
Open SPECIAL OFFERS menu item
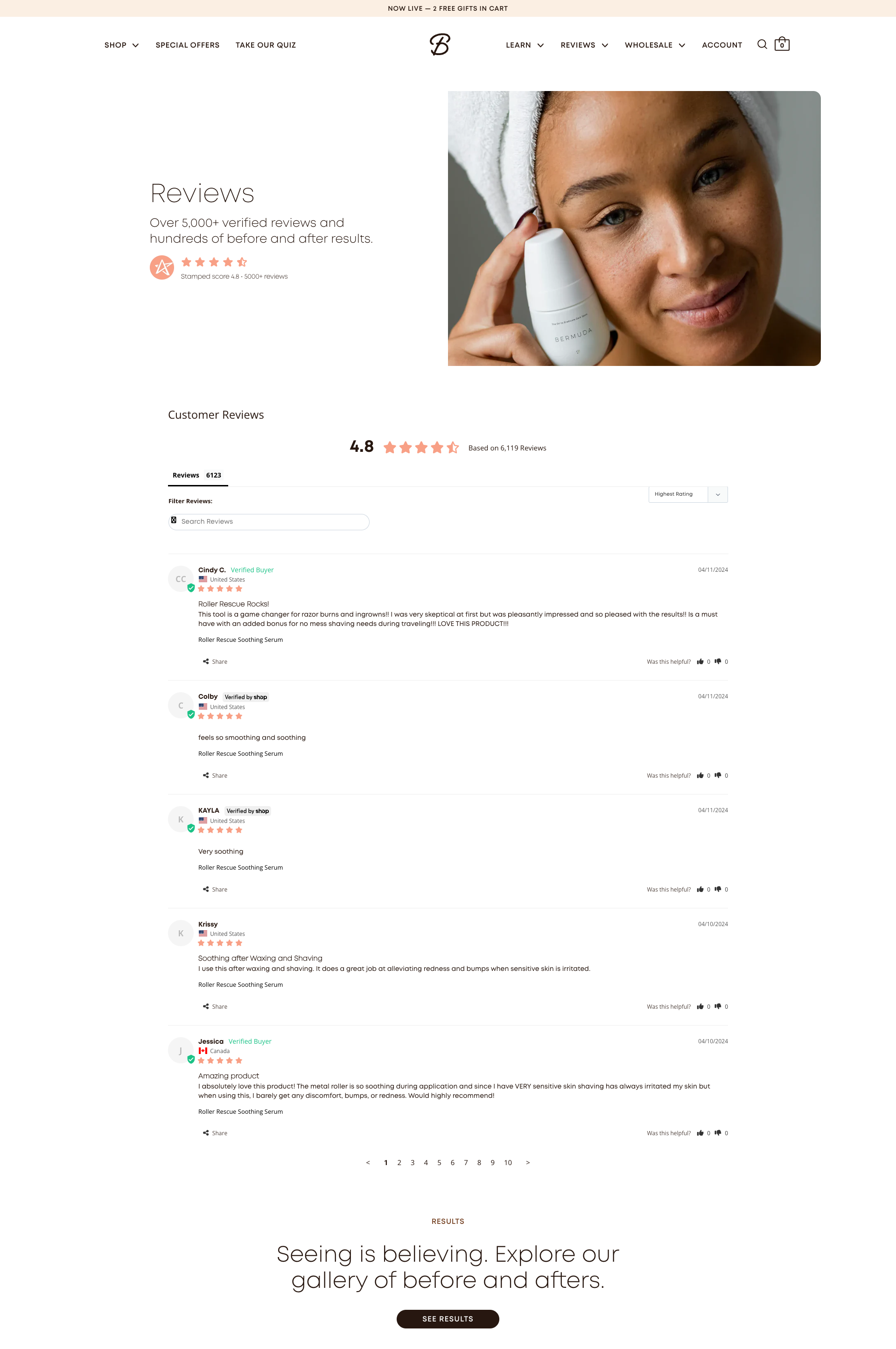tap(188, 45)
